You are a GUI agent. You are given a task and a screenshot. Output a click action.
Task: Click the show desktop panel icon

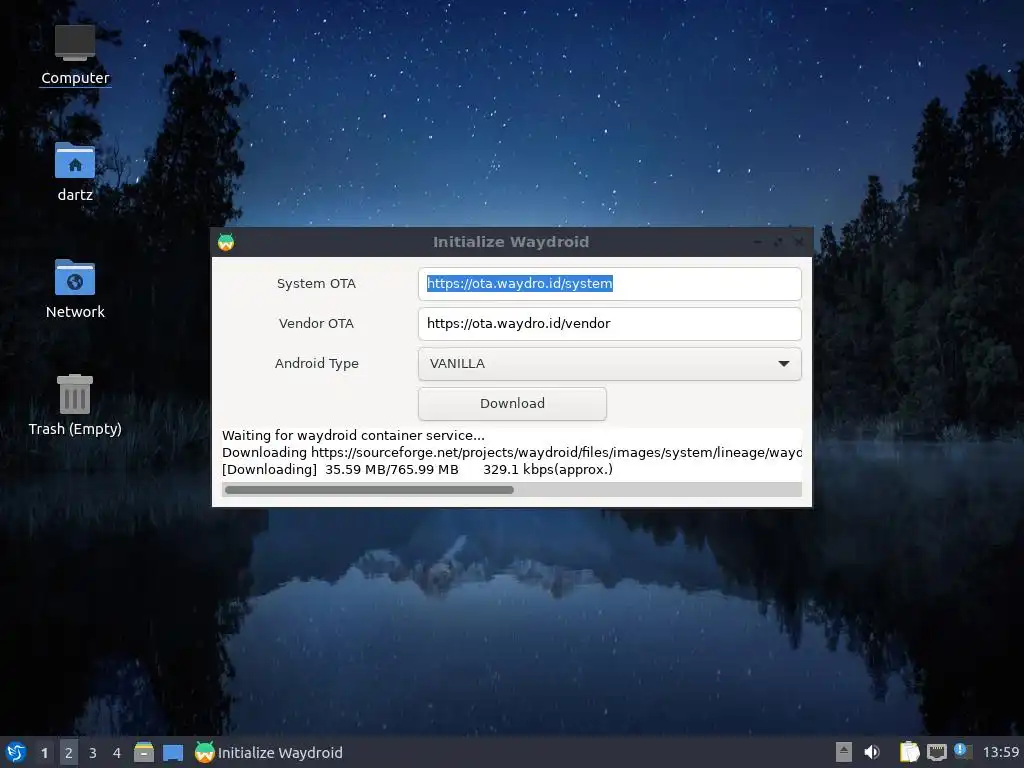pyautogui.click(x=172, y=752)
